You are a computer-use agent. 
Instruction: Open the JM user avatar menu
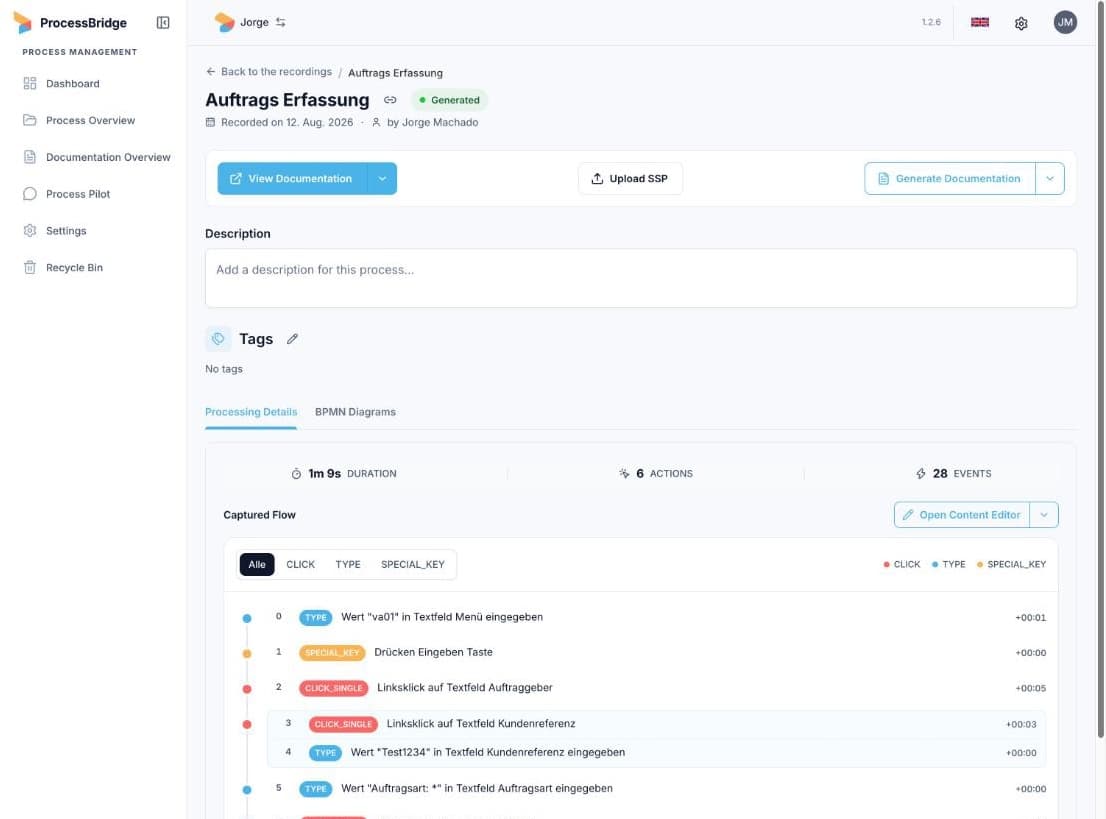click(1065, 23)
